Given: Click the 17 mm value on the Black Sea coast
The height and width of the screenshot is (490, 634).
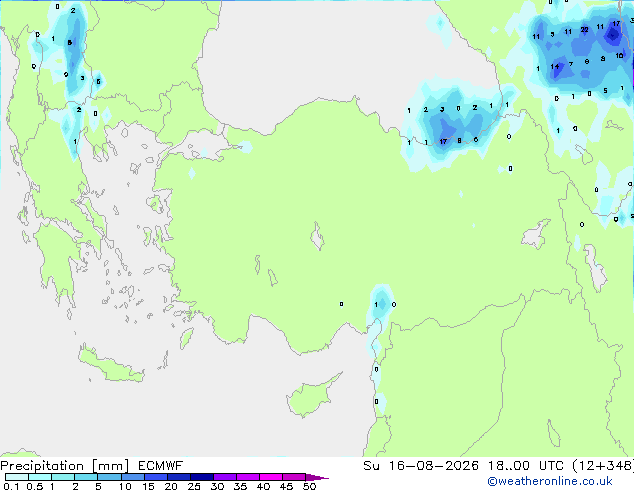Looking at the screenshot, I should tap(443, 141).
